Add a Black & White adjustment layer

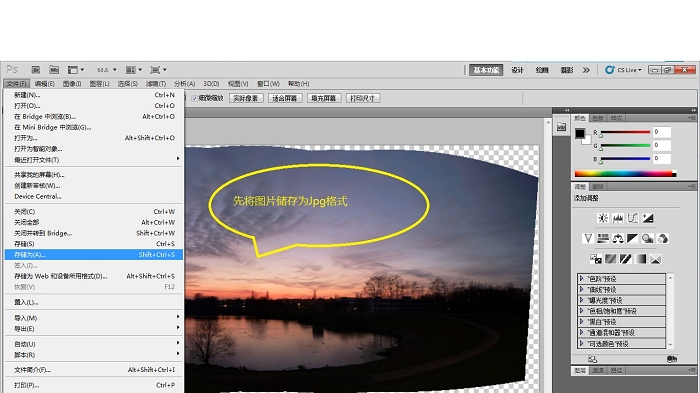tap(633, 238)
